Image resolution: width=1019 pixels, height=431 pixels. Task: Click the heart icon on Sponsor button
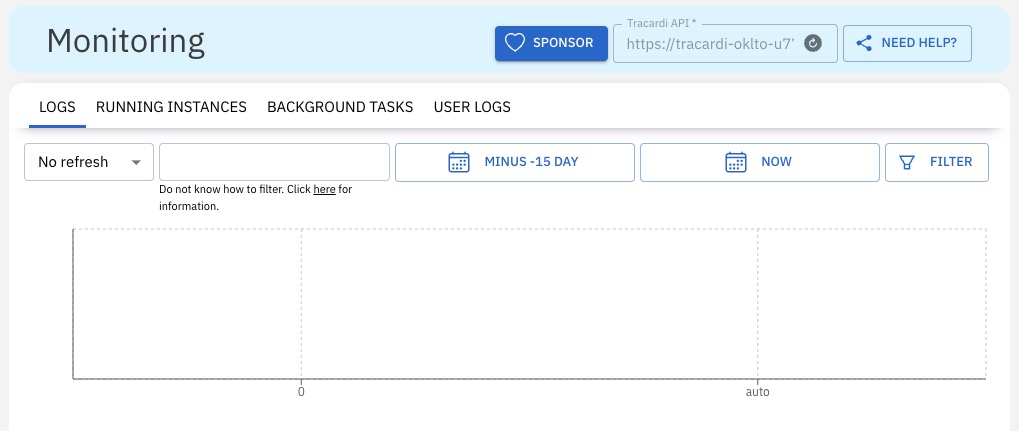pos(515,43)
